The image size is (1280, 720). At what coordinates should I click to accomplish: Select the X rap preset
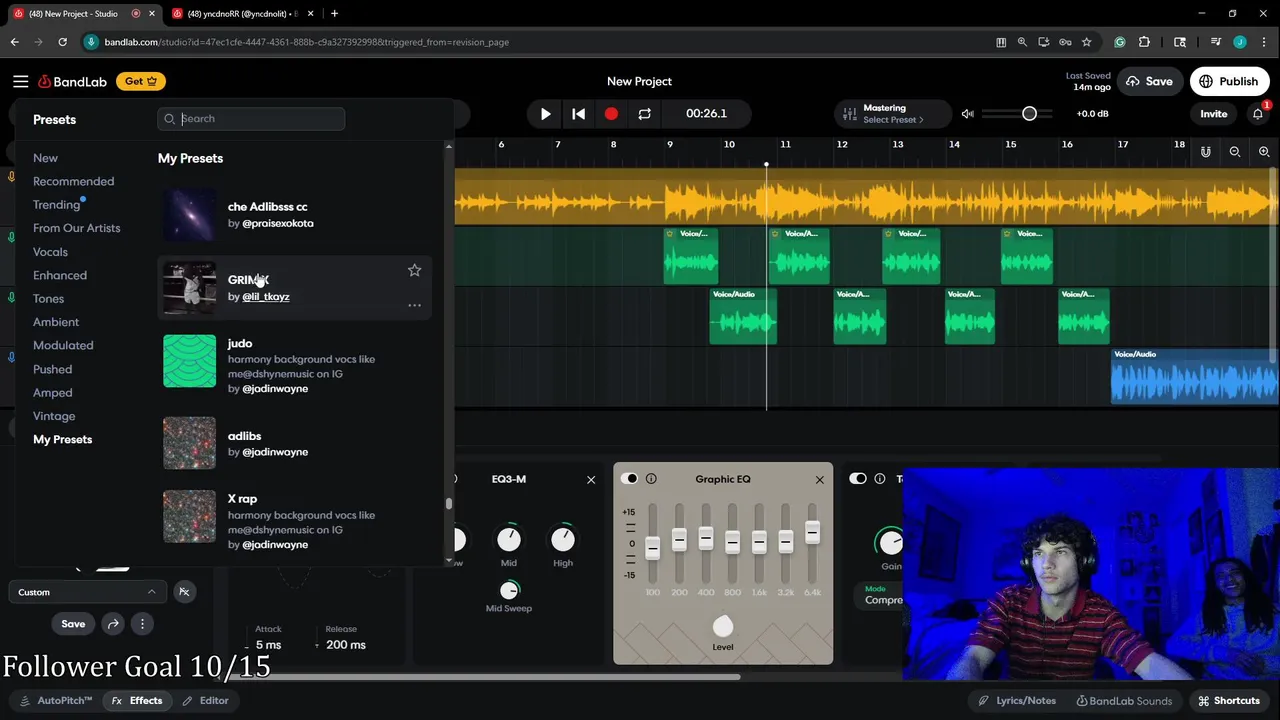tap(295, 520)
